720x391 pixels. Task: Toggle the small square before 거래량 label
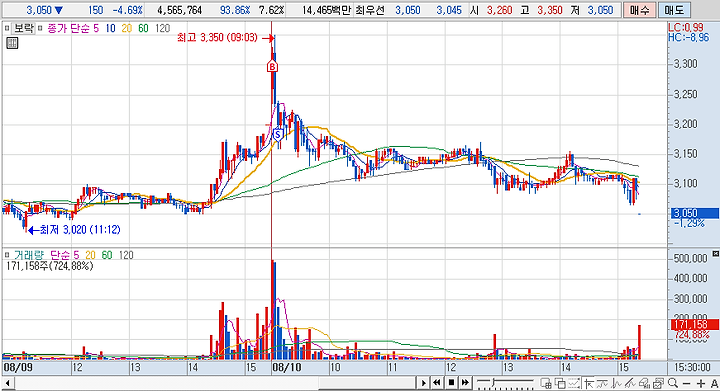coord(6,255)
